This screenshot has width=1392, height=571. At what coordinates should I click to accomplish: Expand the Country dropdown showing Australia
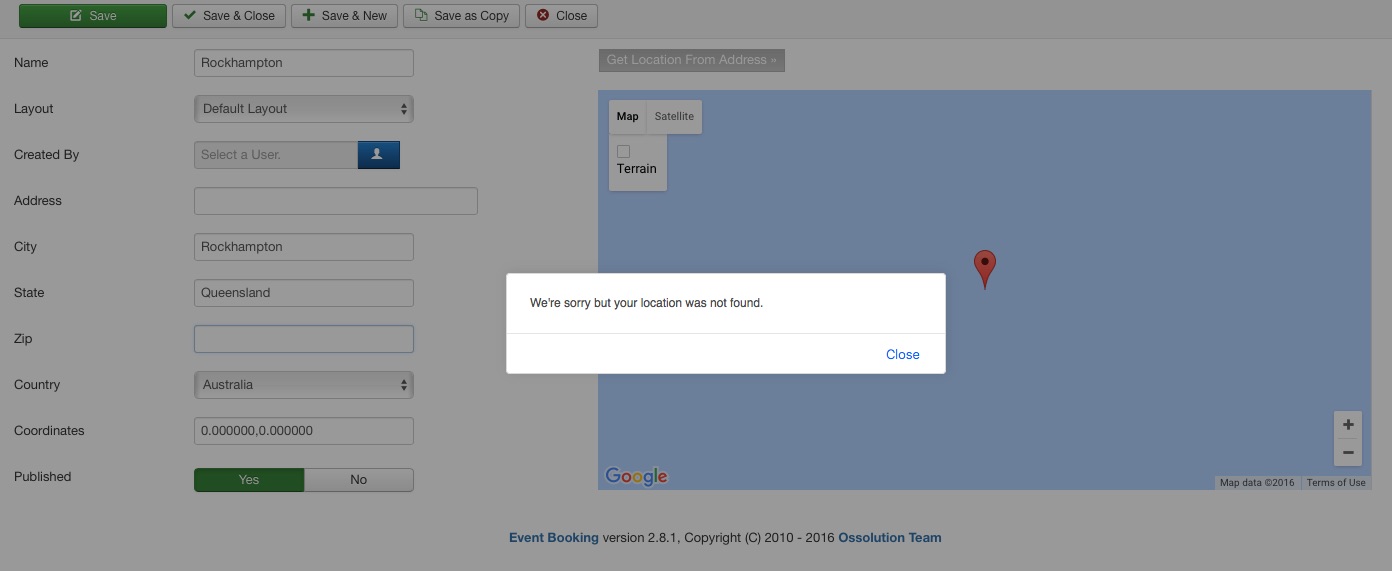pyautogui.click(x=303, y=385)
